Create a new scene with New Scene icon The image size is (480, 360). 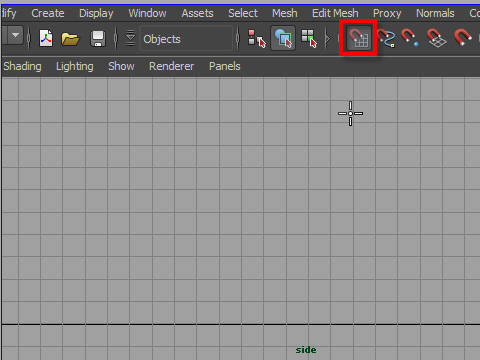point(46,38)
